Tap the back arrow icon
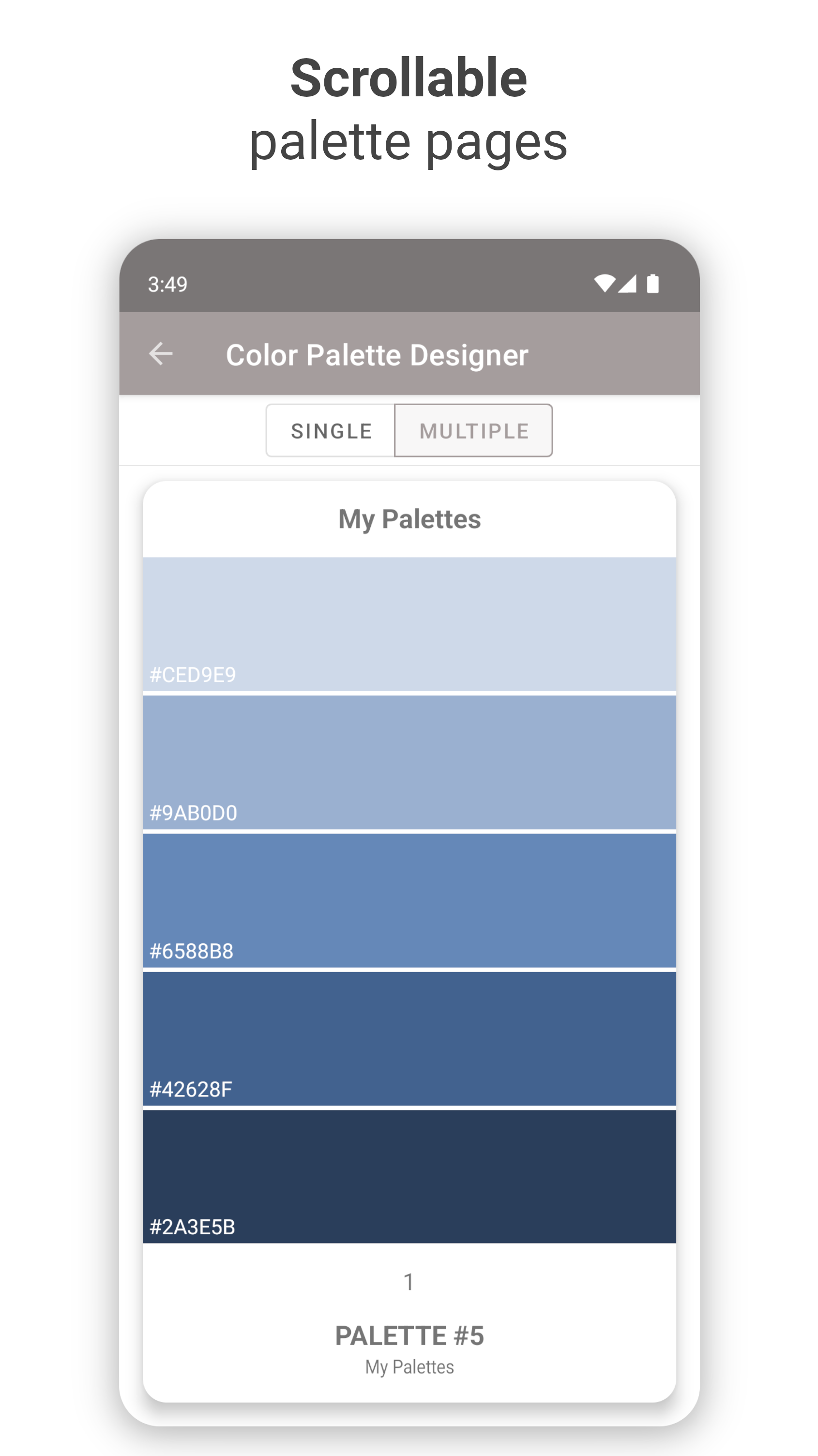Viewport: 818px width, 1456px height. pos(161,354)
